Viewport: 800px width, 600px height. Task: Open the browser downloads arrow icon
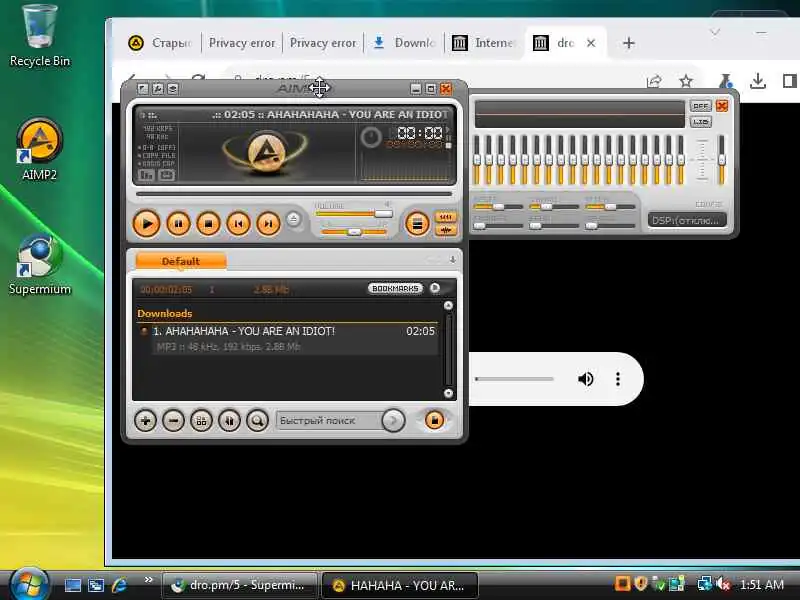(758, 81)
